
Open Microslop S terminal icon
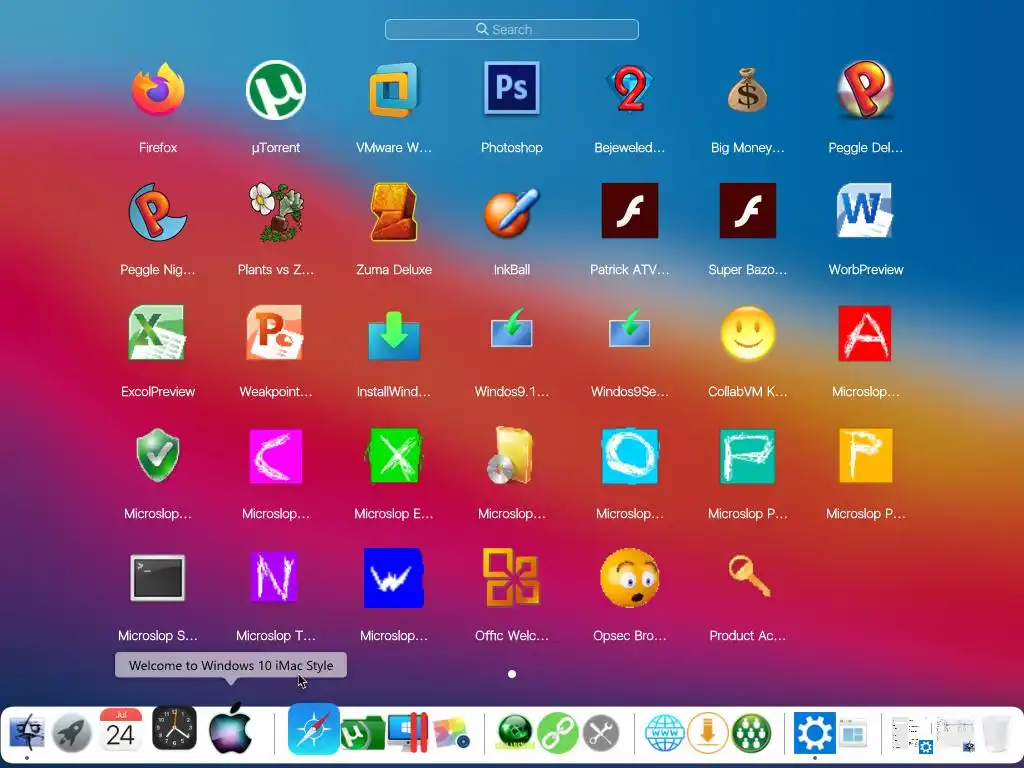click(157, 578)
